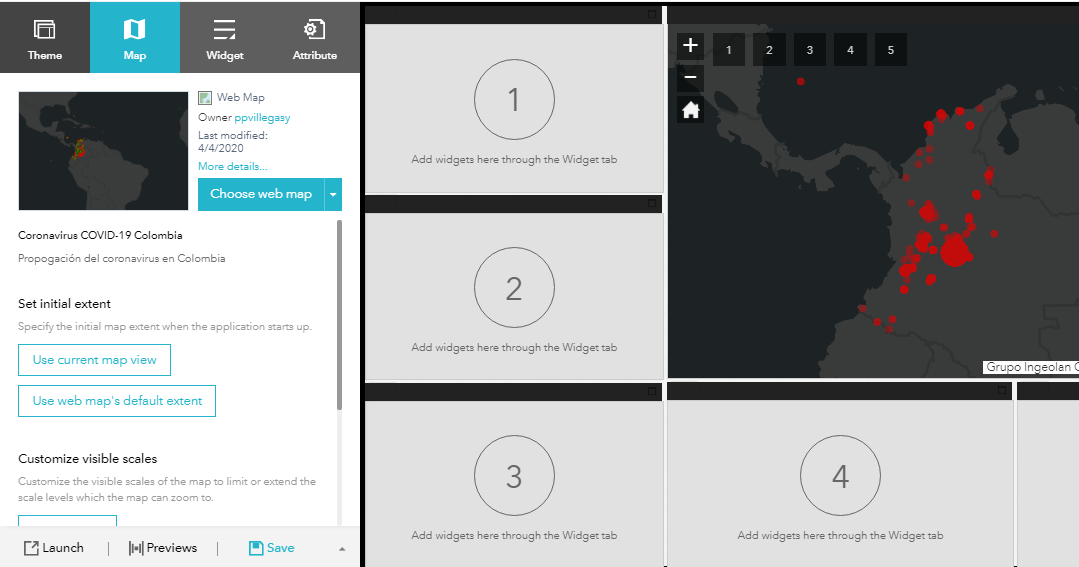Maximize widget panel 4 via corner icon
The width and height of the screenshot is (1079, 567).
click(x=1002, y=391)
